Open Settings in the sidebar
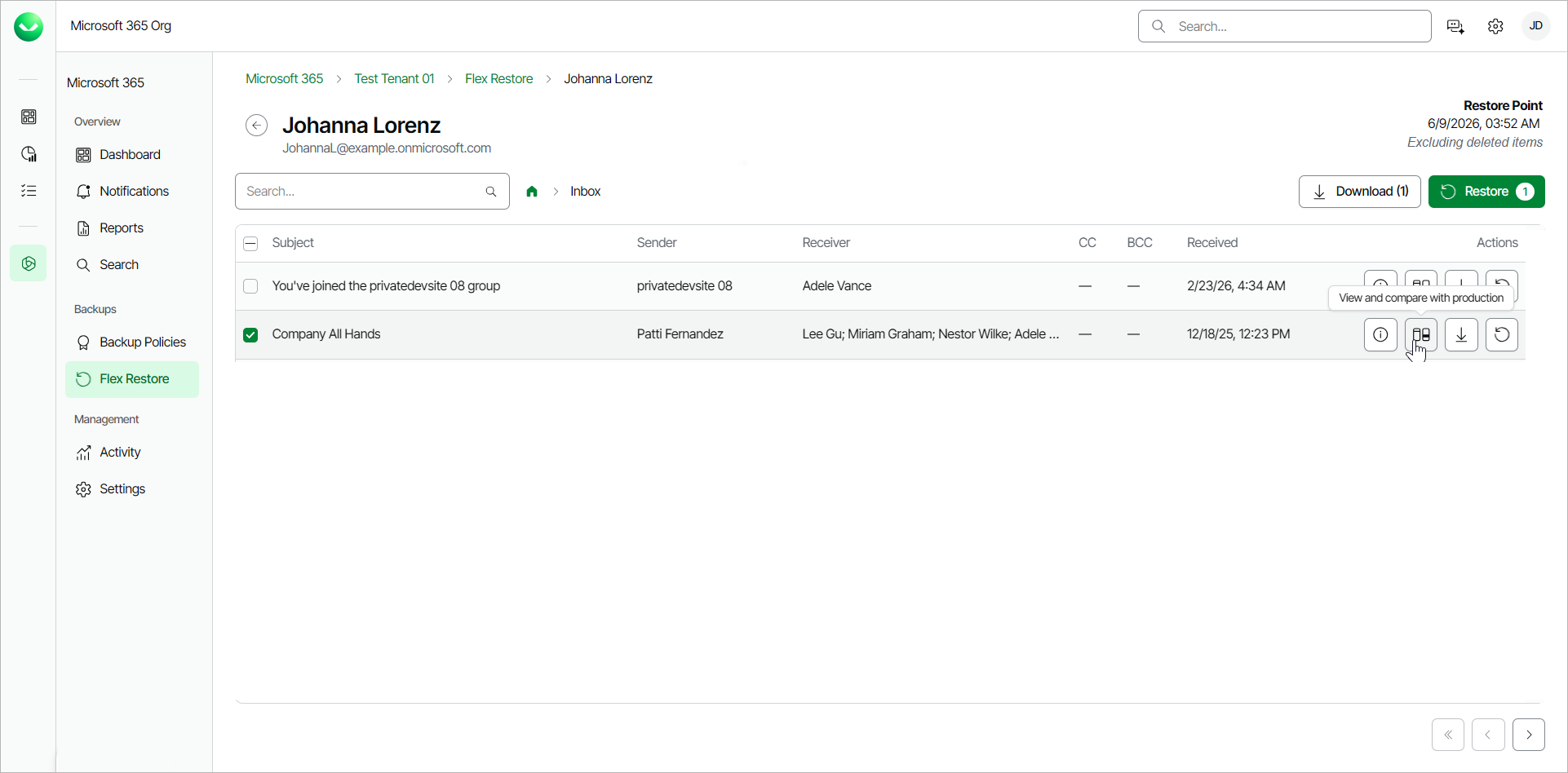Image resolution: width=1568 pixels, height=773 pixels. pyautogui.click(x=132, y=489)
